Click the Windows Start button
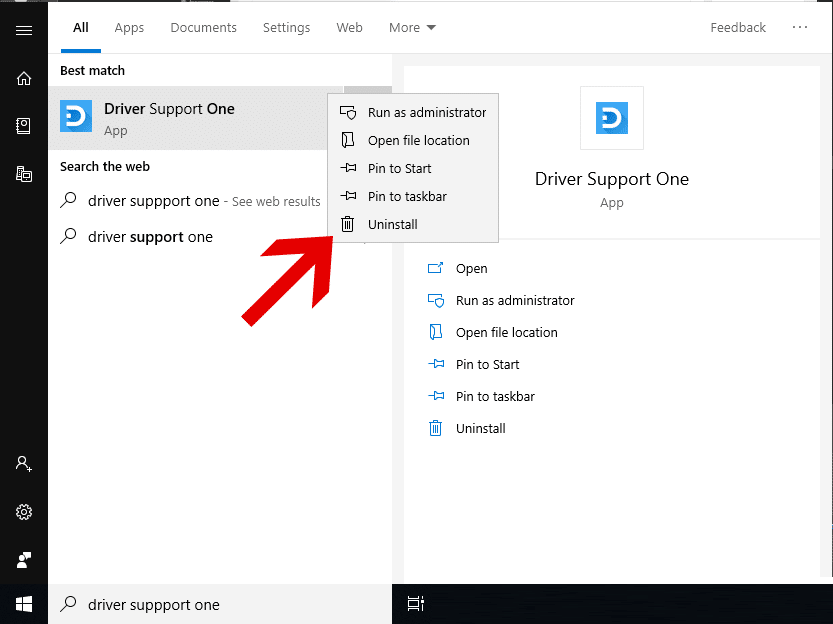The height and width of the screenshot is (624, 833). [24, 604]
